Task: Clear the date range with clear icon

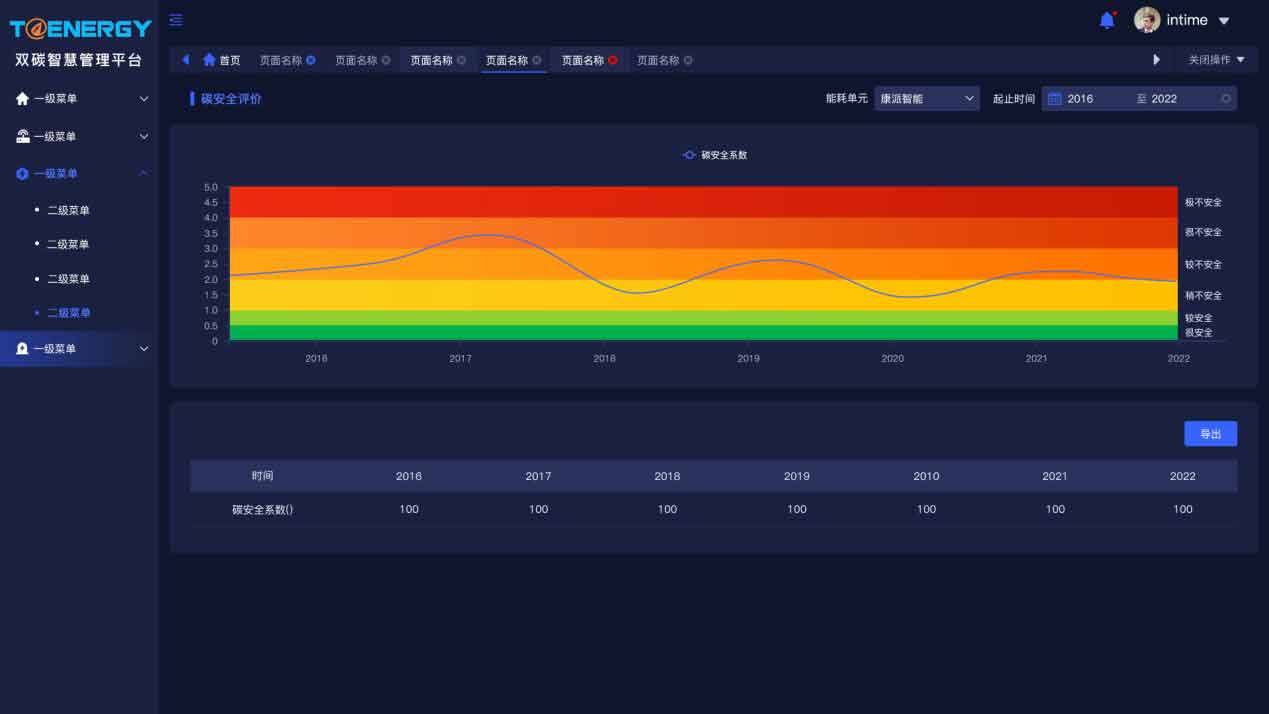Action: 1226,98
